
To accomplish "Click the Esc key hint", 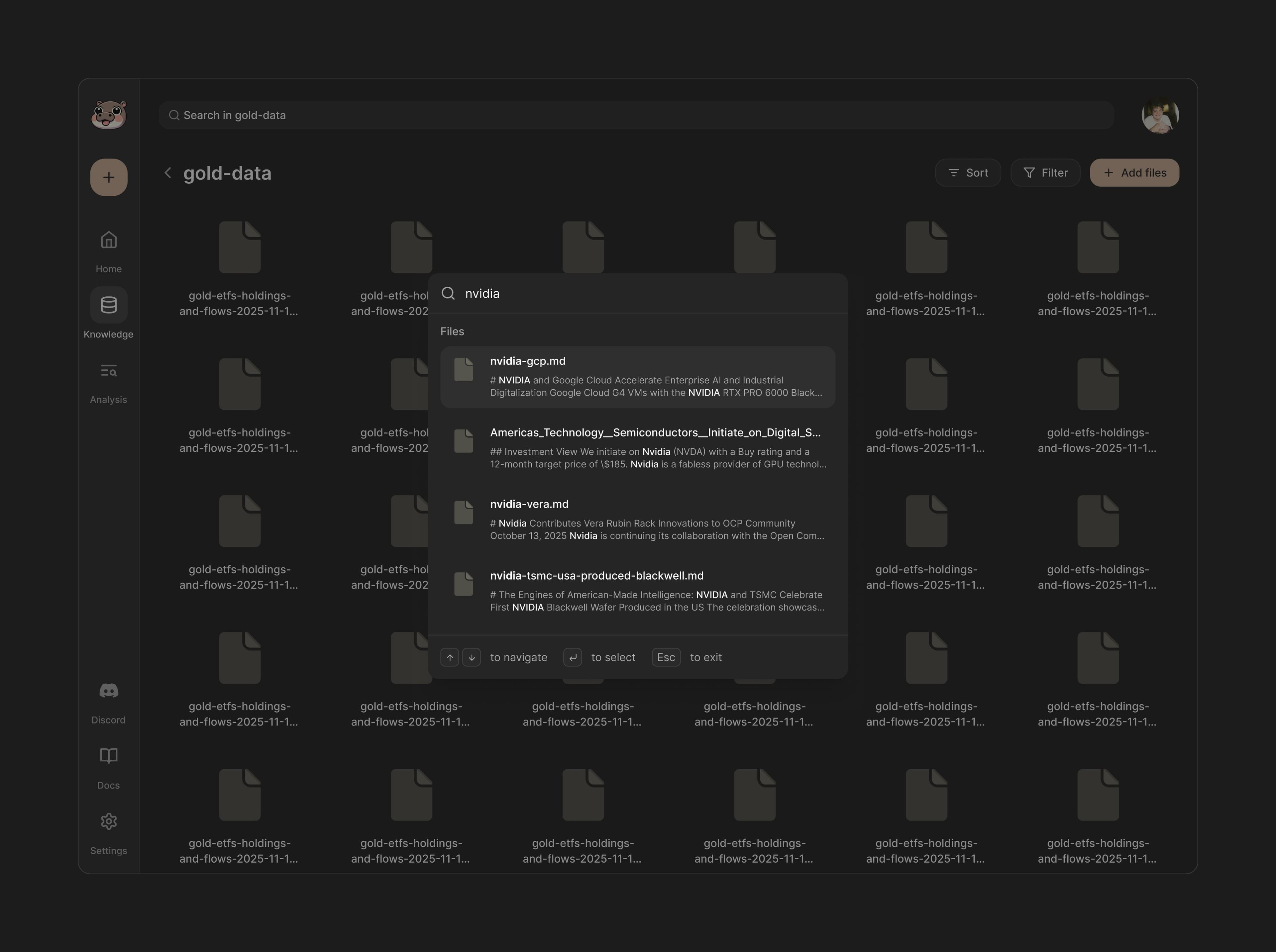I will click(x=666, y=657).
